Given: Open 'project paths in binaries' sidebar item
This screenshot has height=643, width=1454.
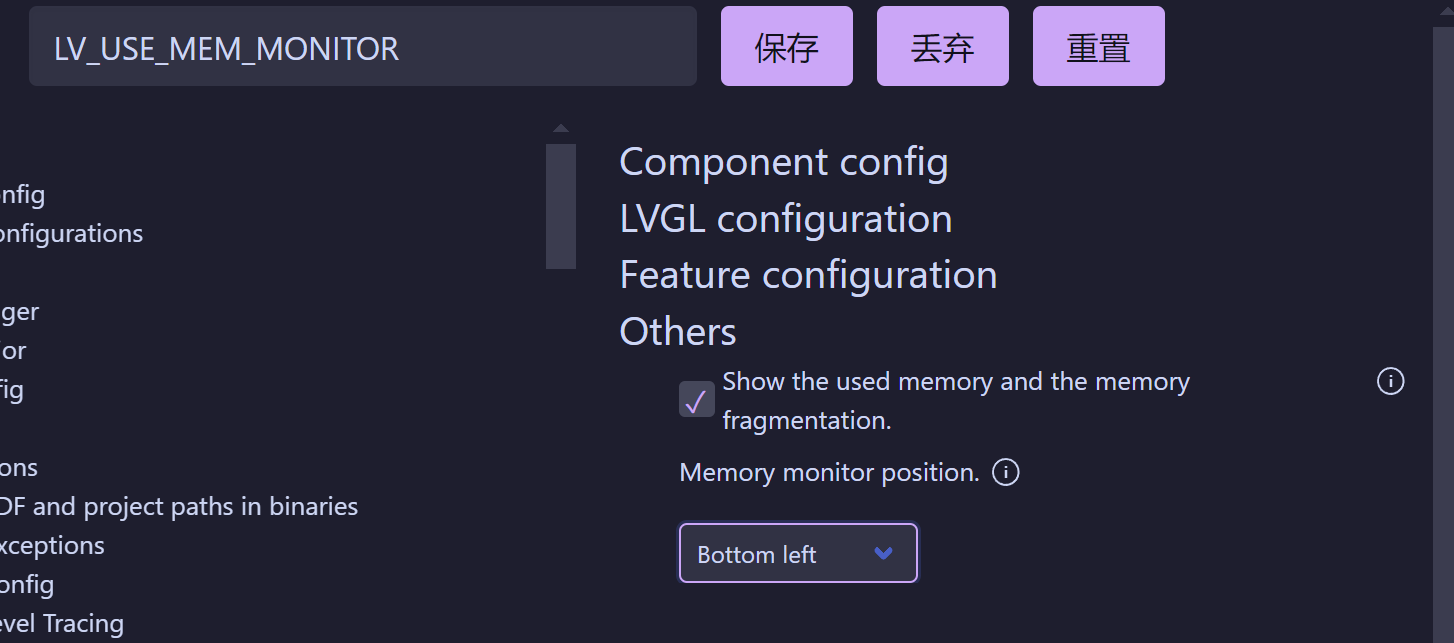Looking at the screenshot, I should 178,507.
